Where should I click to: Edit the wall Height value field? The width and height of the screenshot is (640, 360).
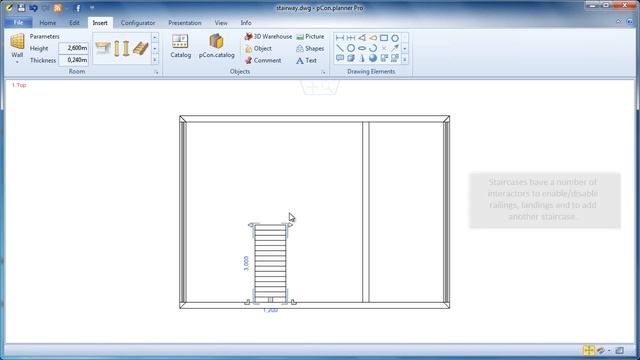pos(73,48)
